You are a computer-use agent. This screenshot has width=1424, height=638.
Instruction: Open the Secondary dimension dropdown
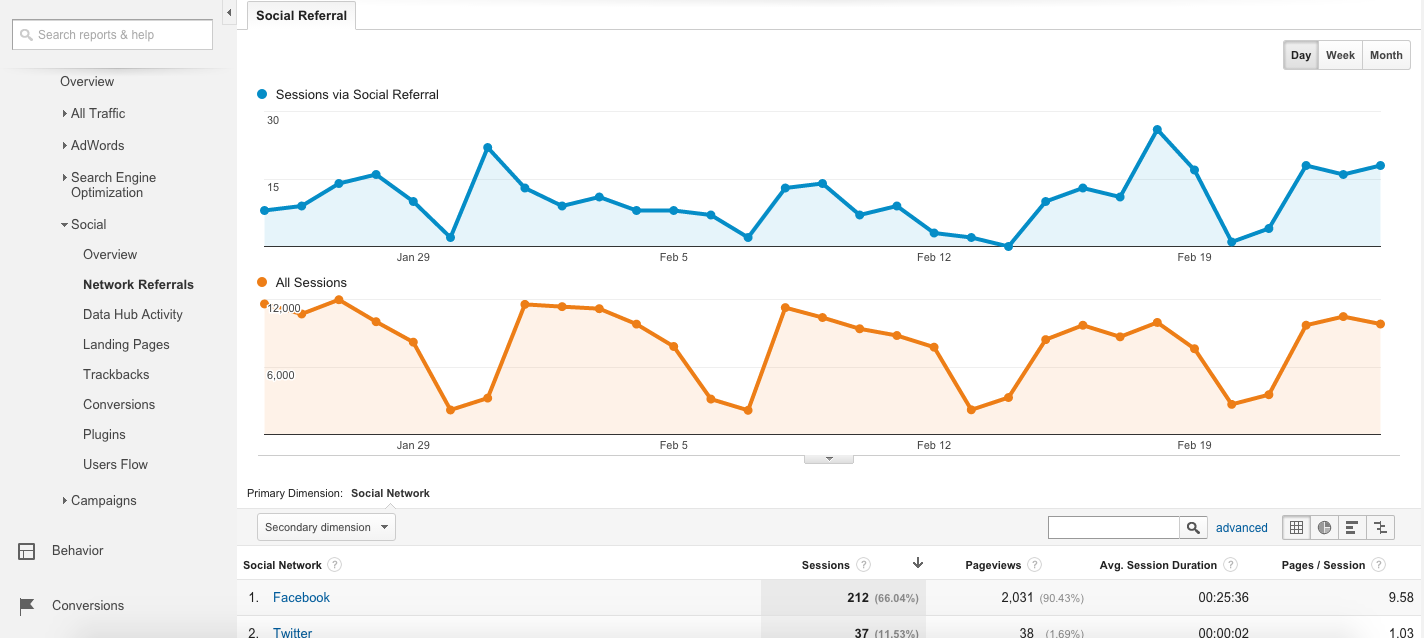coord(326,527)
